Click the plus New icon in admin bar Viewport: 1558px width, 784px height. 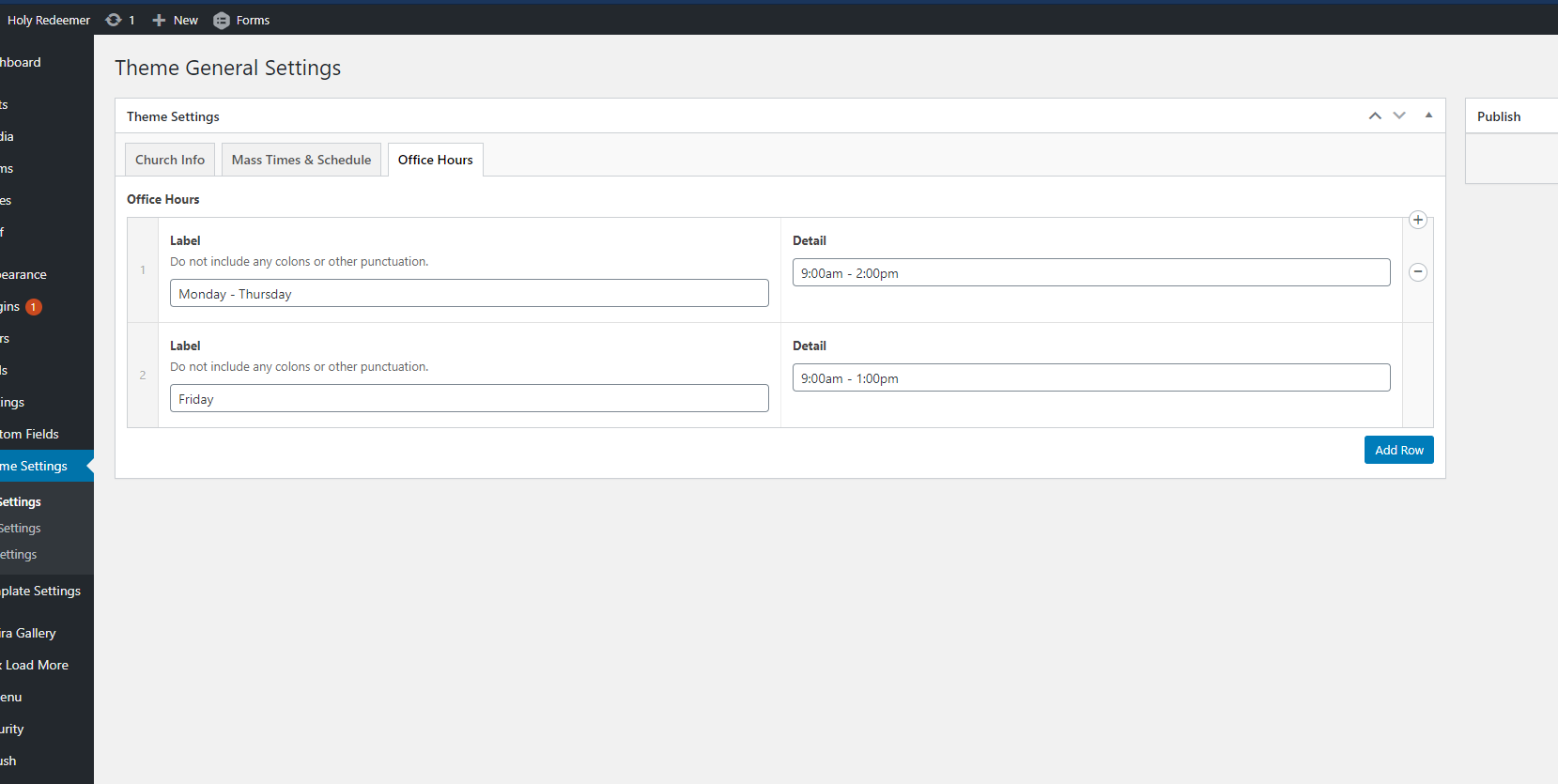click(159, 20)
